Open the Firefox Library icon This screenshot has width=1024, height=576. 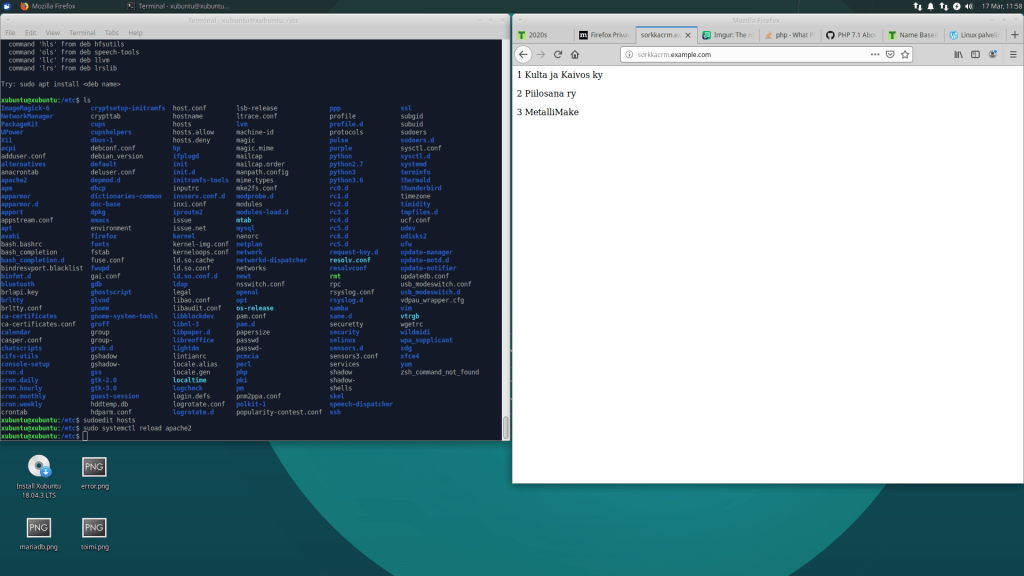click(957, 54)
